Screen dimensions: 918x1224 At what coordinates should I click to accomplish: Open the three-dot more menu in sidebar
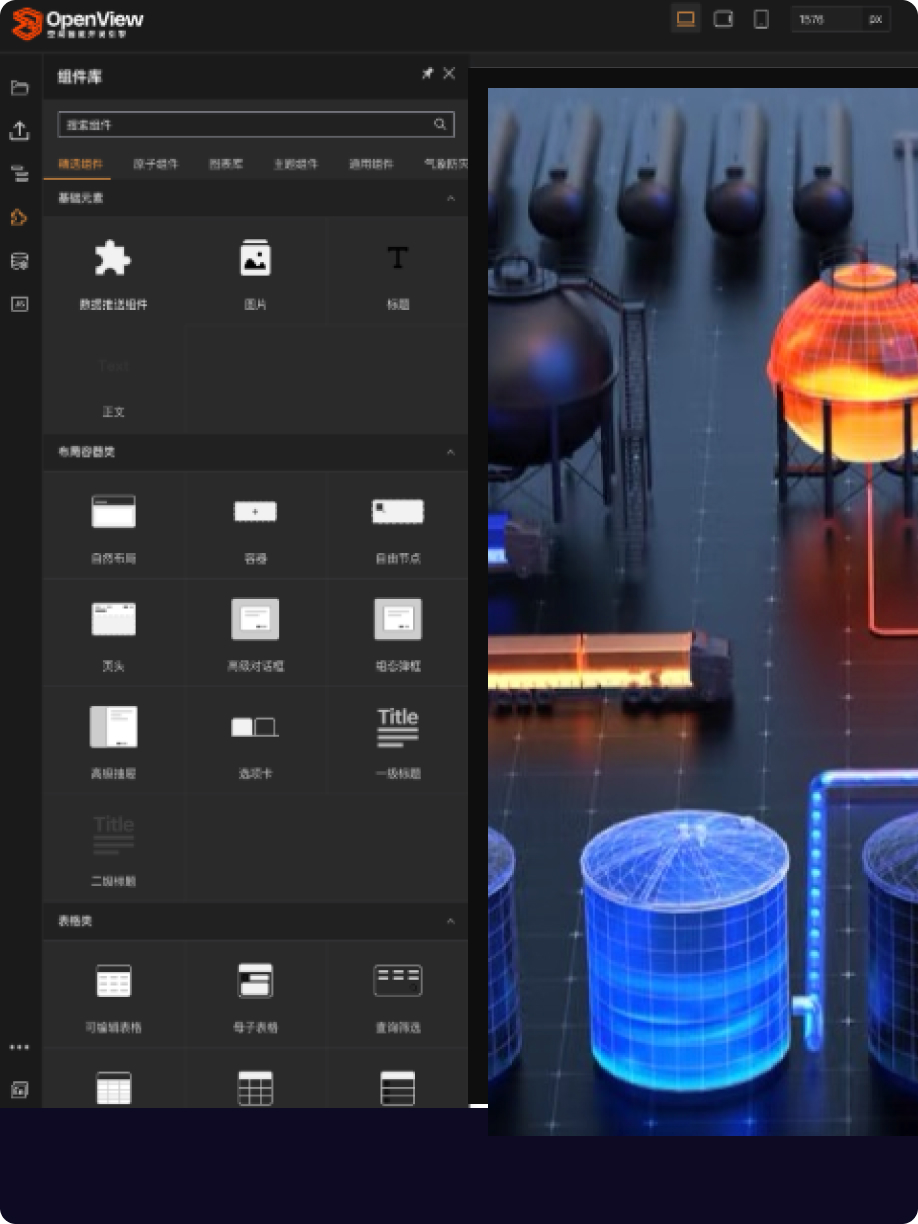(19, 1048)
